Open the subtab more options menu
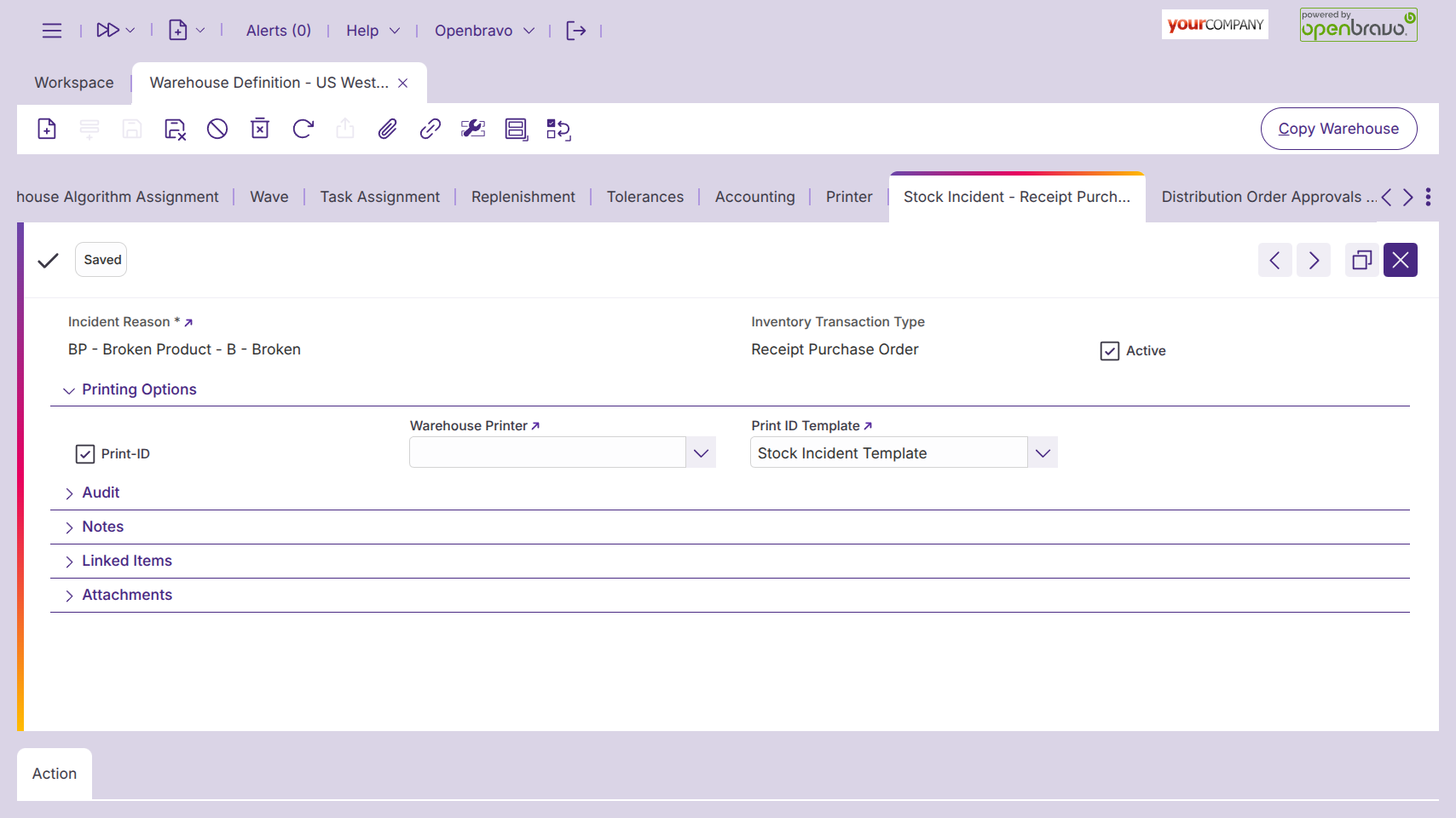Viewport: 1456px width, 818px height. [x=1428, y=197]
